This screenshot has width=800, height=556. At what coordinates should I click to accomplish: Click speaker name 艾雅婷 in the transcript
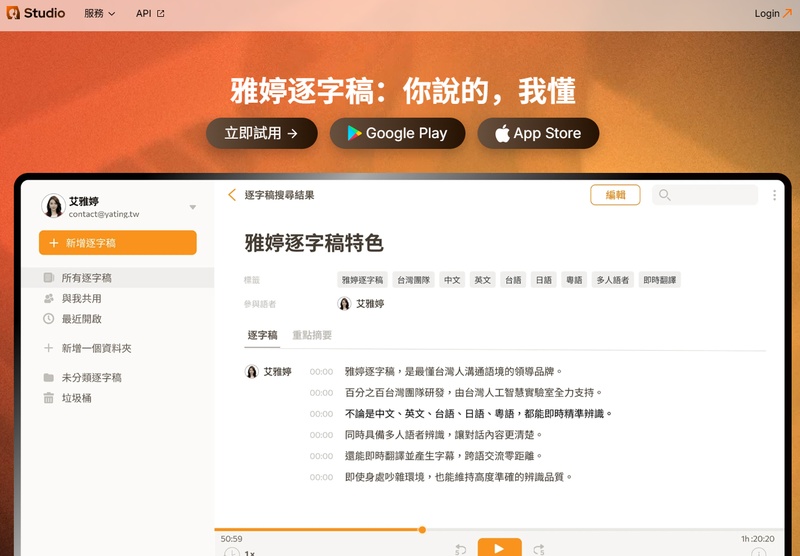click(x=278, y=372)
